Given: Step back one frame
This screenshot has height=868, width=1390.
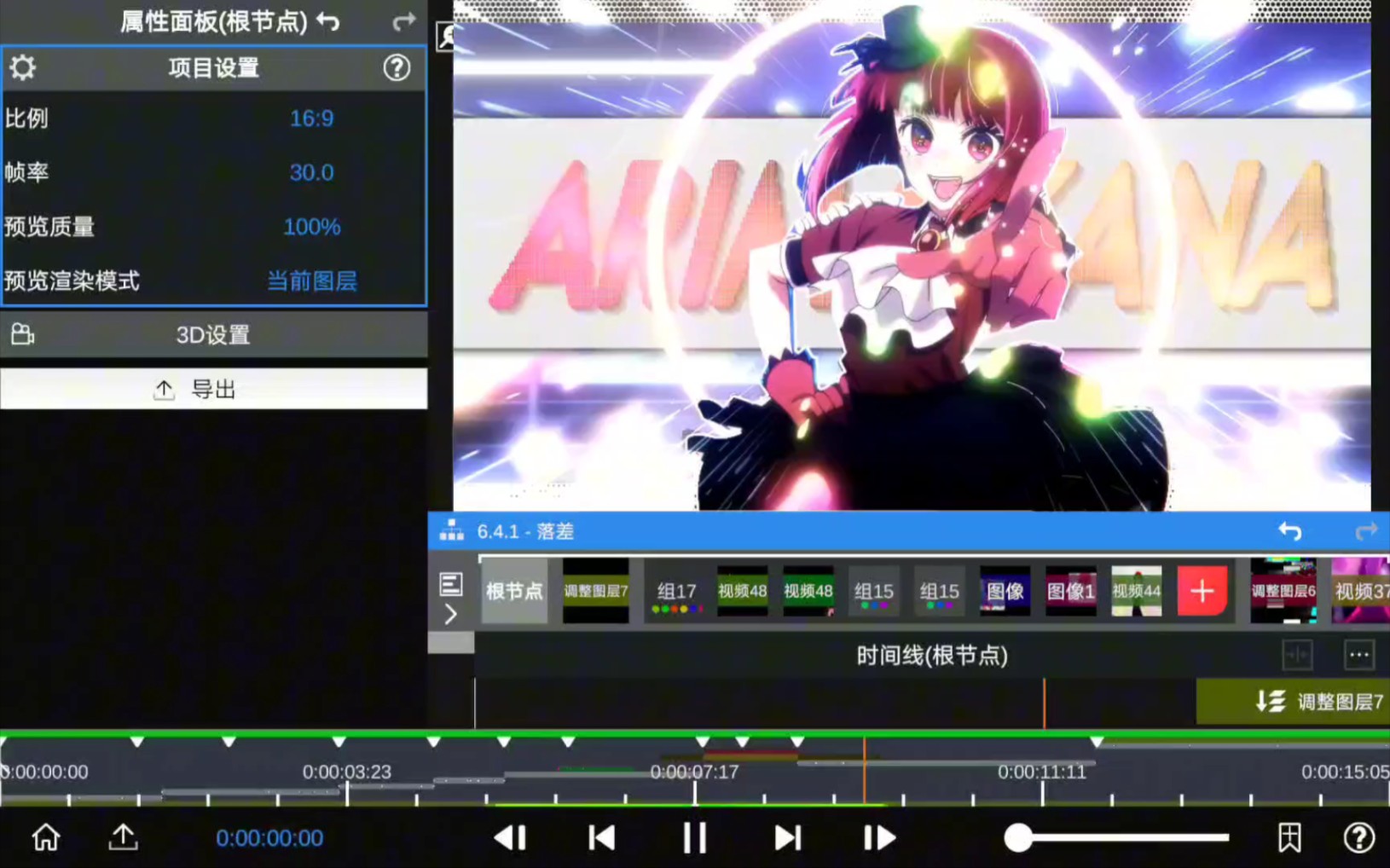Looking at the screenshot, I should pyautogui.click(x=511, y=838).
